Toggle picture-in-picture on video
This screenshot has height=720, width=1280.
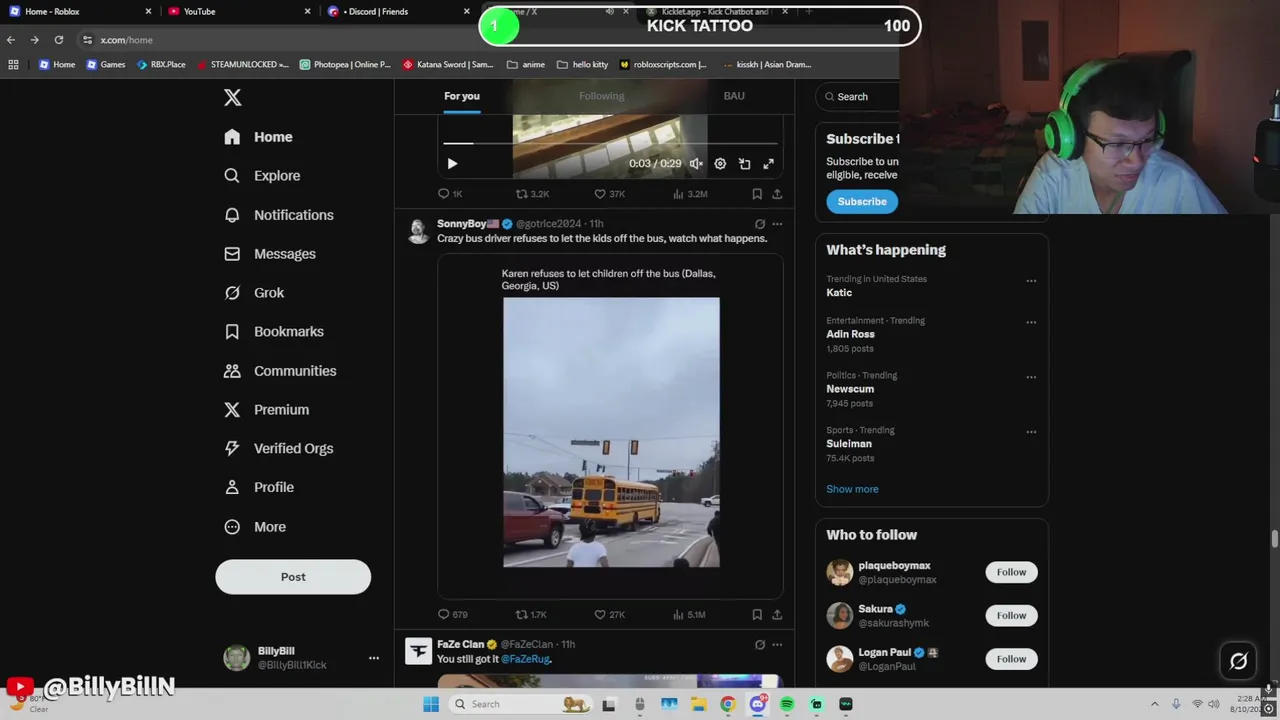[x=745, y=164]
